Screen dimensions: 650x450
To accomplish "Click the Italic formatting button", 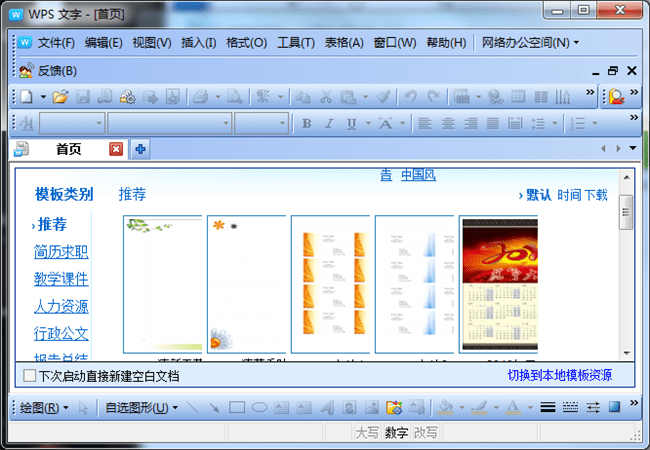I will [x=329, y=124].
